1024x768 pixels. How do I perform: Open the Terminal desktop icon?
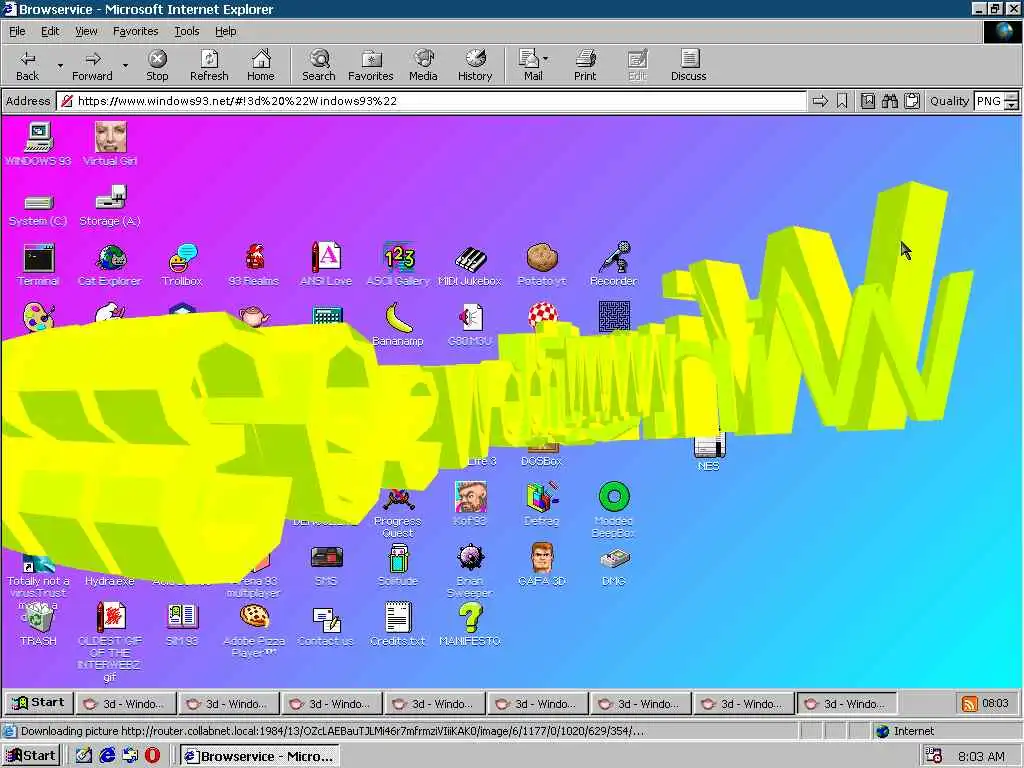coord(39,265)
